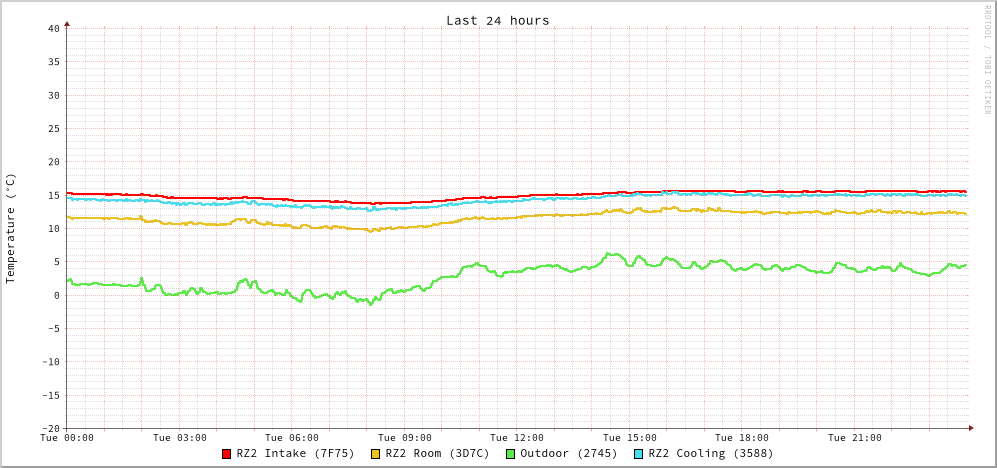The height and width of the screenshot is (468, 997).
Task: Select the RZ2 Intake (7F75) legend label
Action: (x=295, y=454)
